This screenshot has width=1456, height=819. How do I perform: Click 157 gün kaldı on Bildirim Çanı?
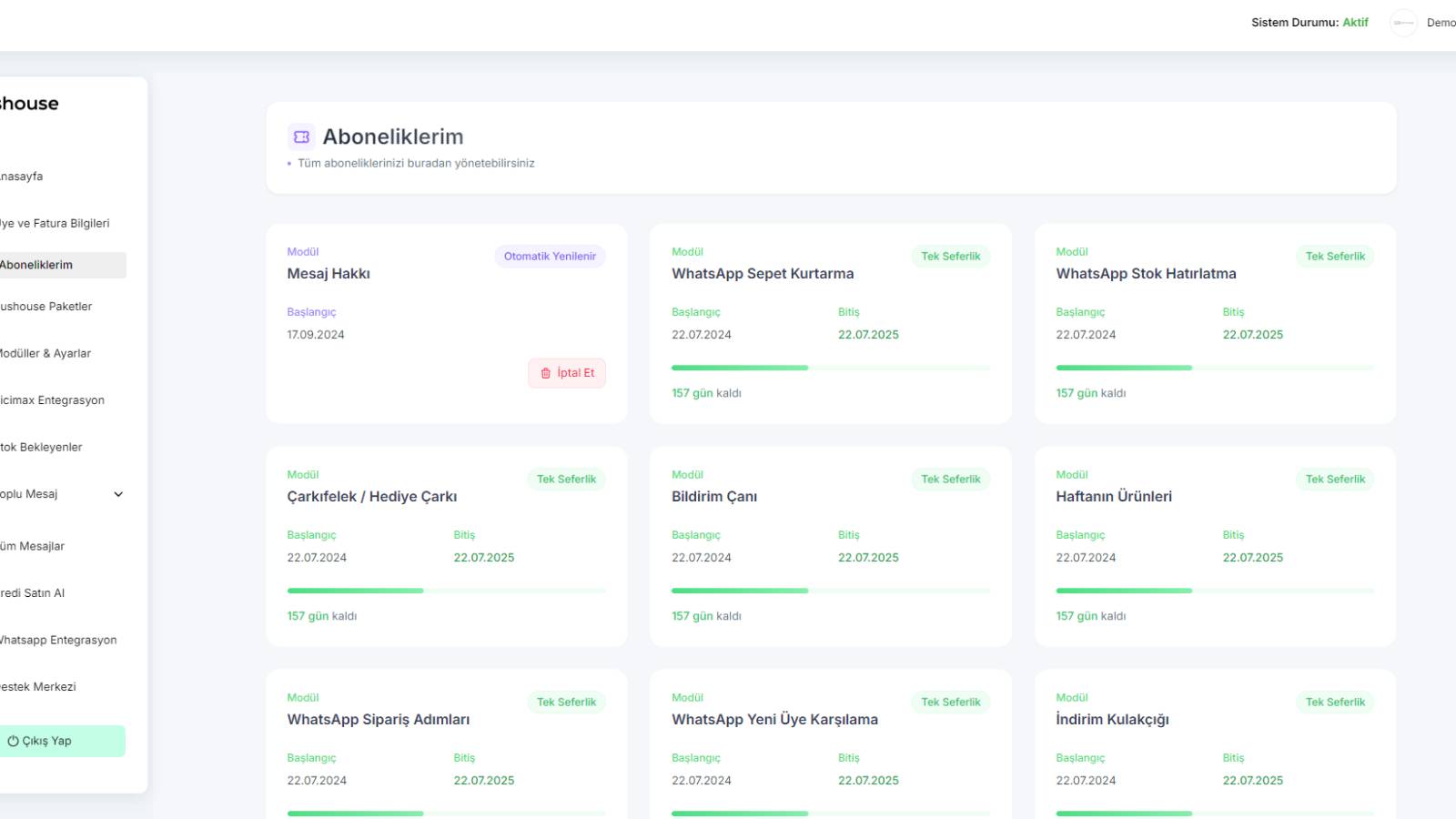click(x=706, y=616)
